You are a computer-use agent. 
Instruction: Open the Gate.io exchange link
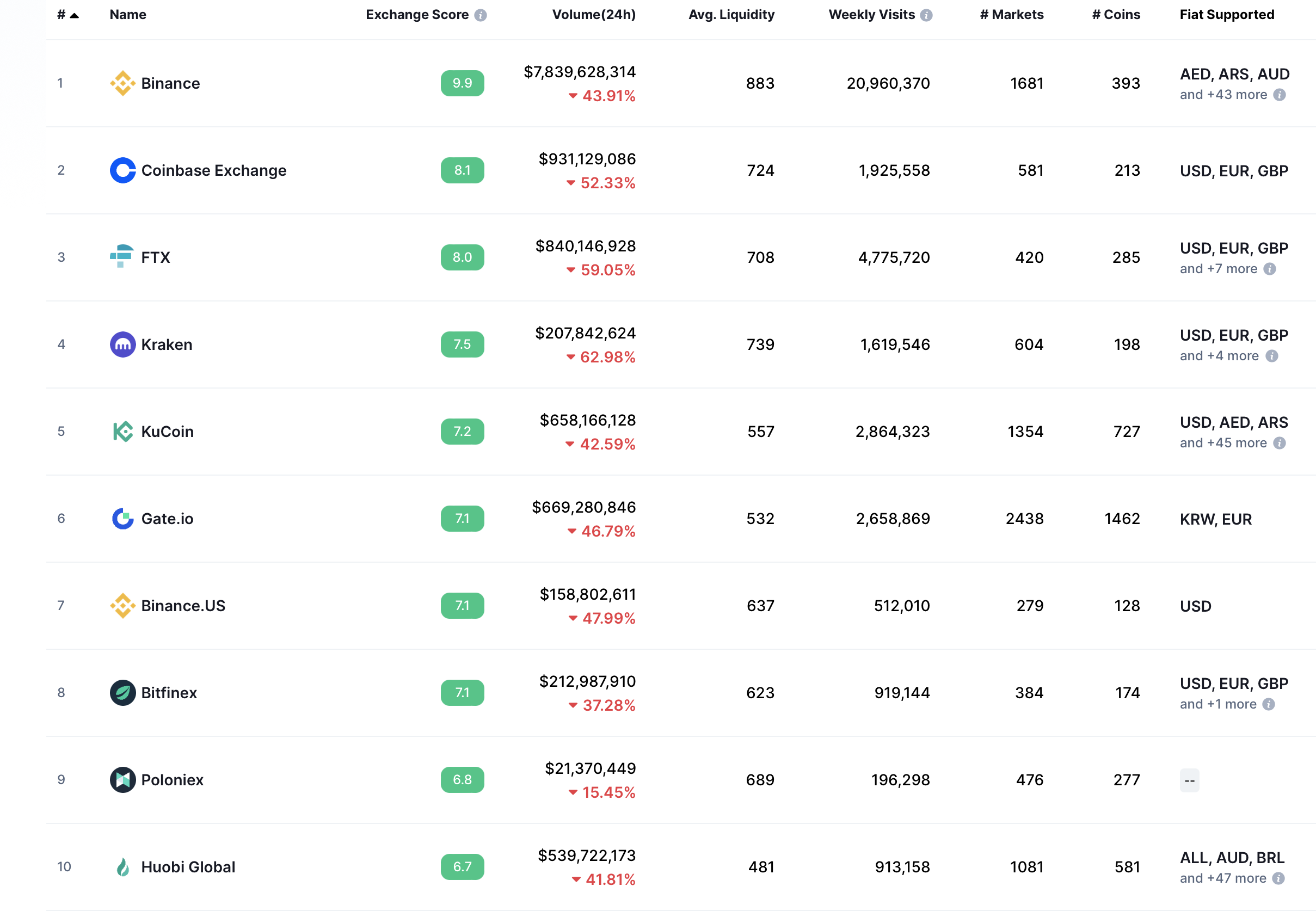coord(167,518)
